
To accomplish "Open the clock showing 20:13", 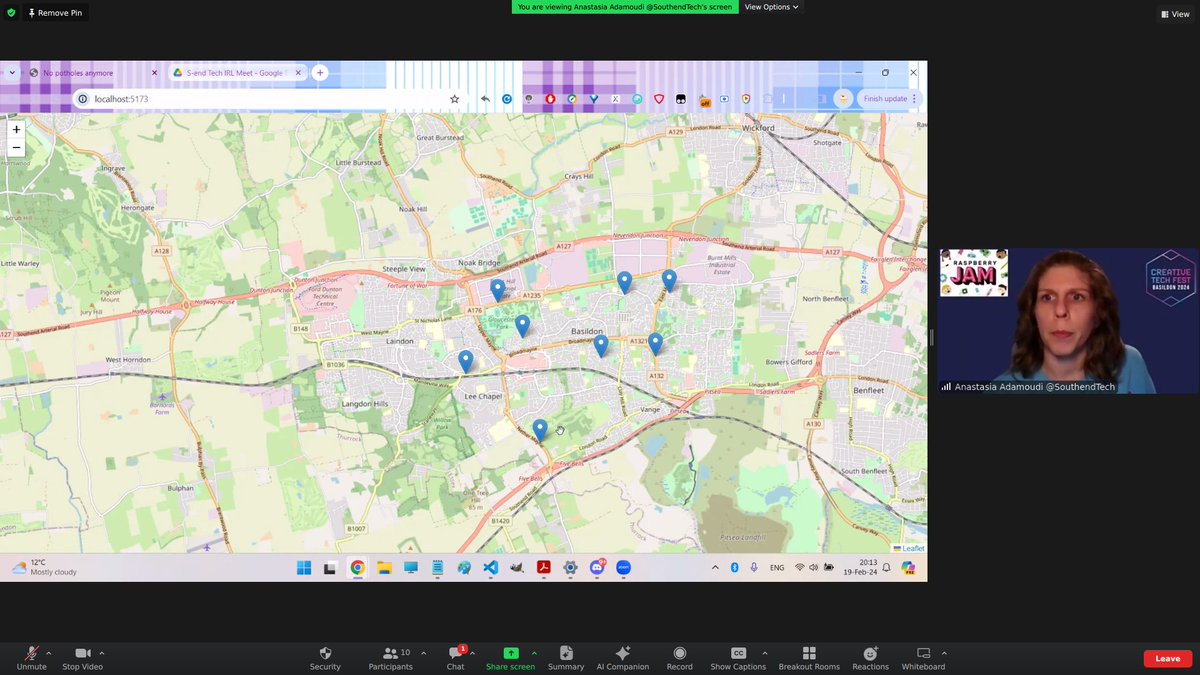I will pyautogui.click(x=862, y=567).
